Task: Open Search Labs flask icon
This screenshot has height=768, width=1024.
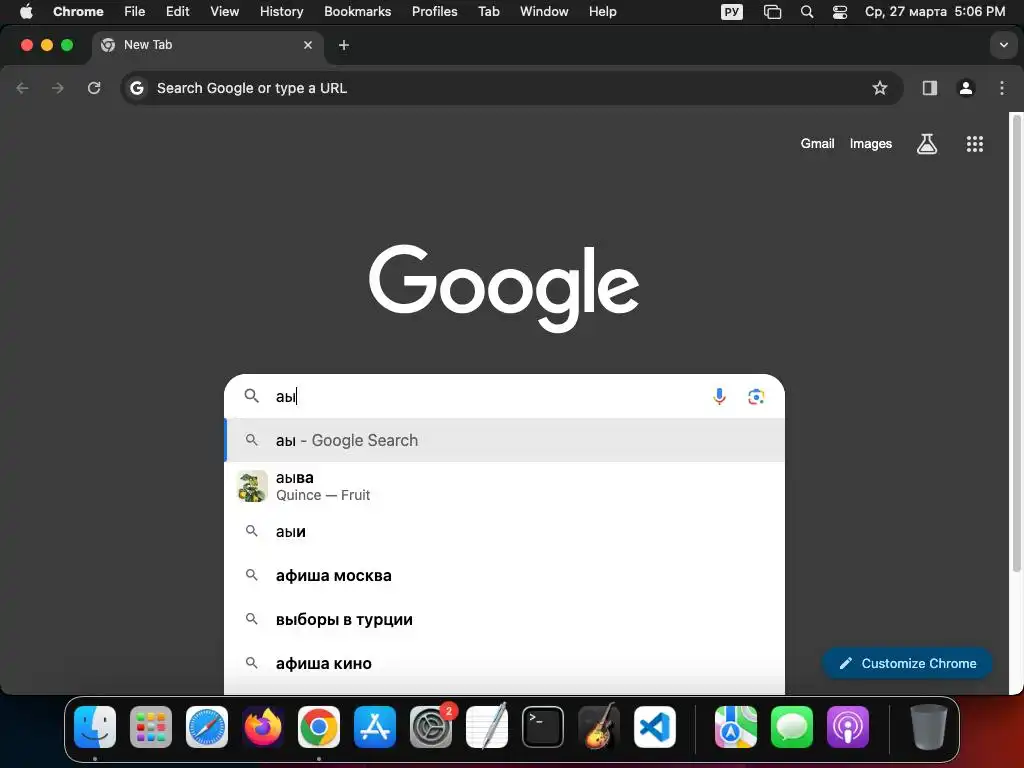Action: tap(927, 144)
